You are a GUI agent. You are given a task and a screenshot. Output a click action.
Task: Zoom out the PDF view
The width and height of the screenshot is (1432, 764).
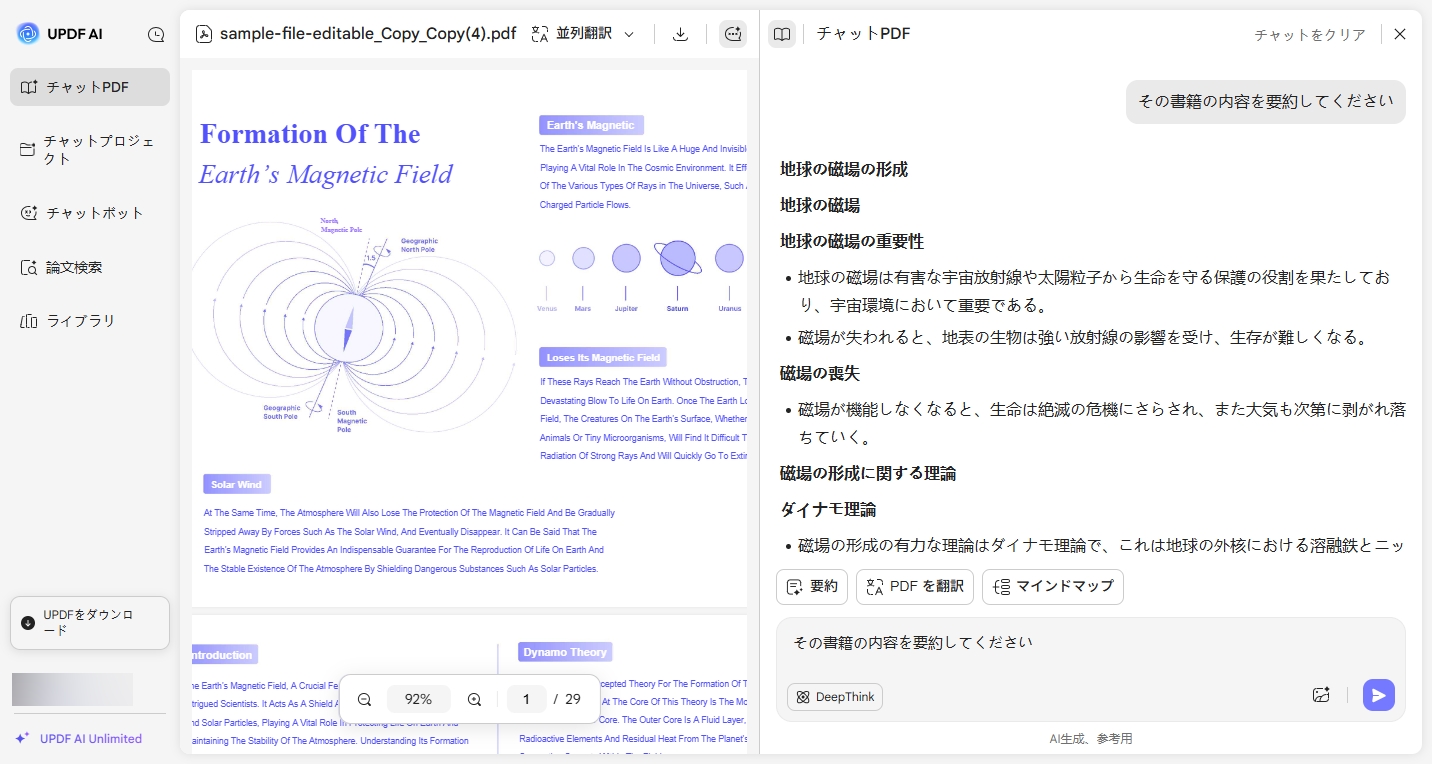(364, 699)
